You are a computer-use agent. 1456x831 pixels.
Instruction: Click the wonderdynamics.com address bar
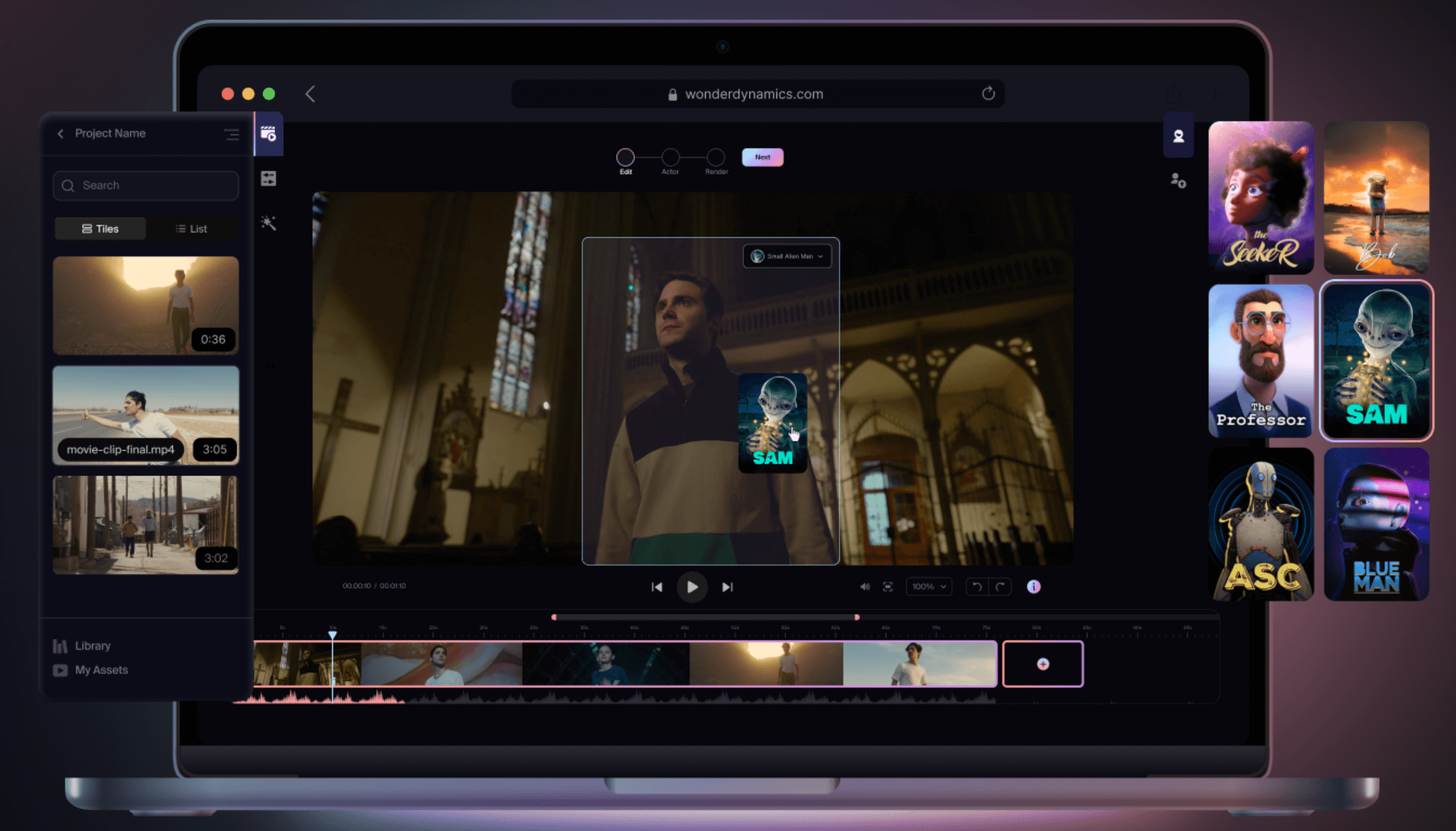coord(757,93)
